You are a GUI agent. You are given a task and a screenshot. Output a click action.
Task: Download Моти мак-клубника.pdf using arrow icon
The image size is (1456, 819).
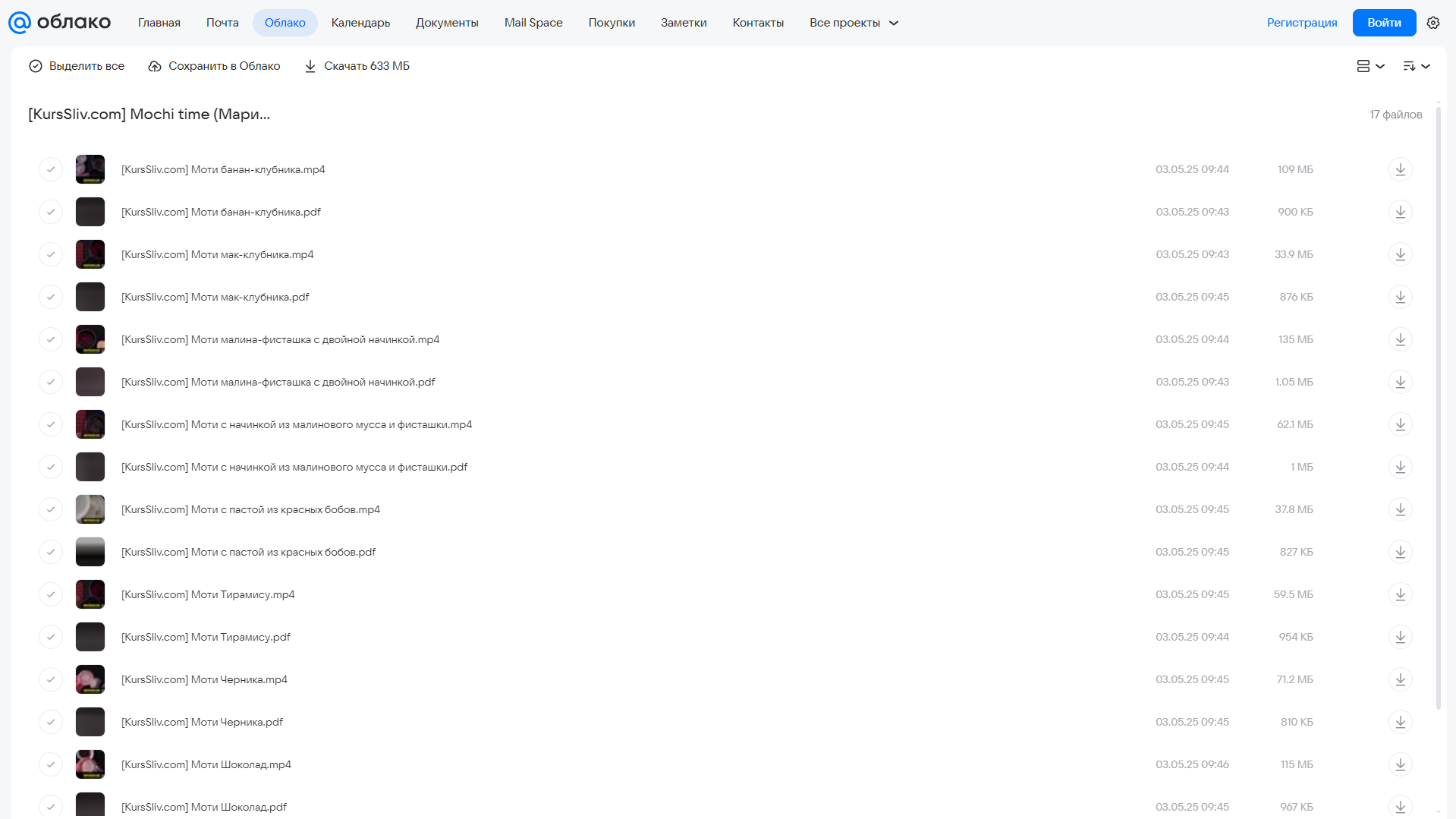[1400, 297]
